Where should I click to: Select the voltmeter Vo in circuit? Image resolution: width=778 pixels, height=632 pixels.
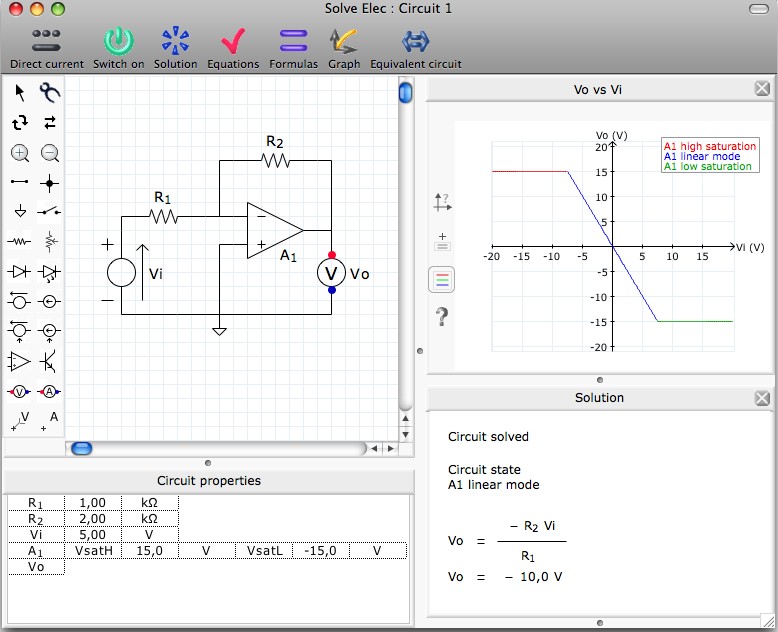pos(331,273)
